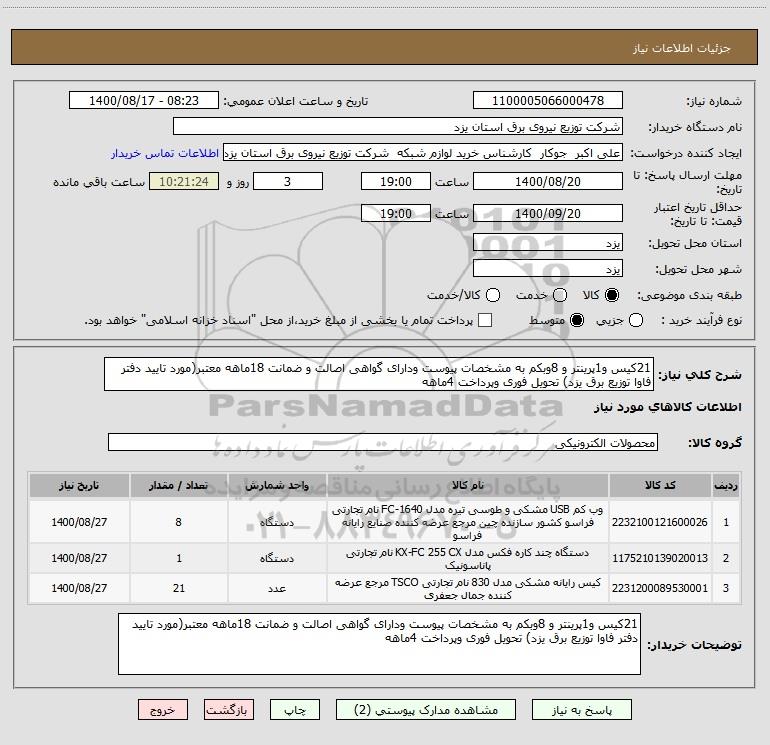Click the 'ردیف' column header
This screenshot has height=745, width=770.
tap(726, 485)
